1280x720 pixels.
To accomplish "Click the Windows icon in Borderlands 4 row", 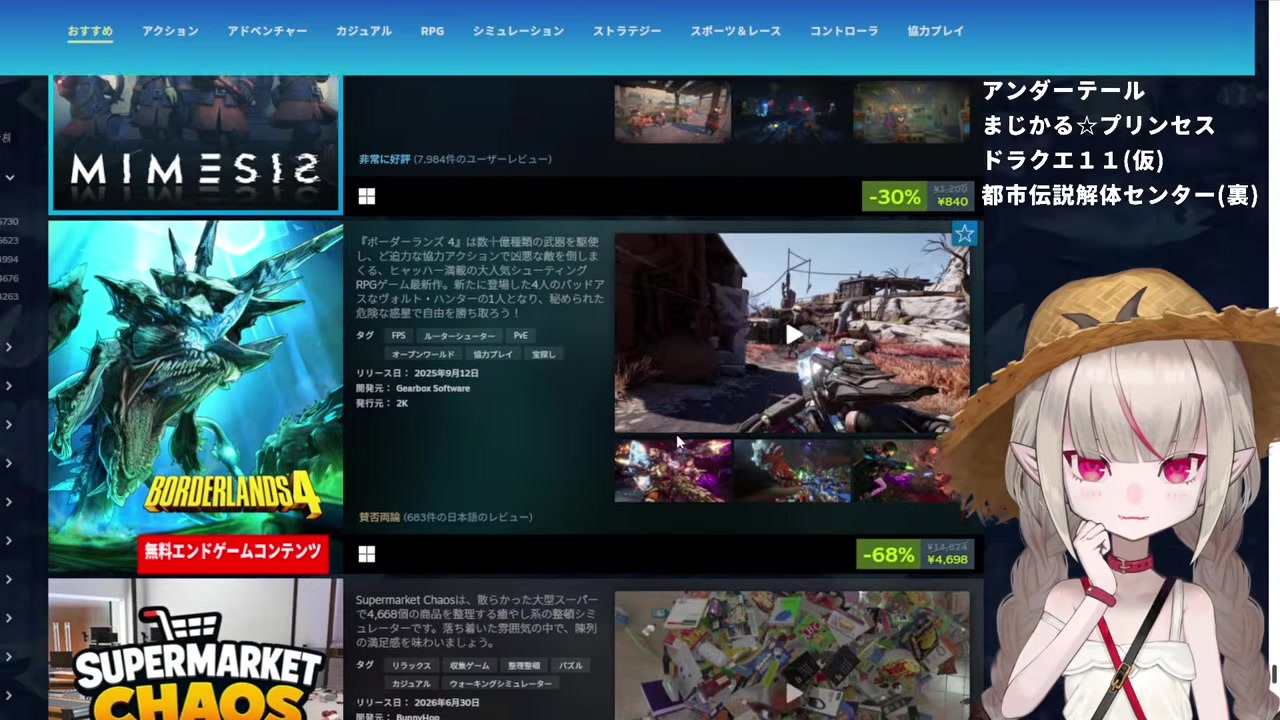I will coord(367,554).
